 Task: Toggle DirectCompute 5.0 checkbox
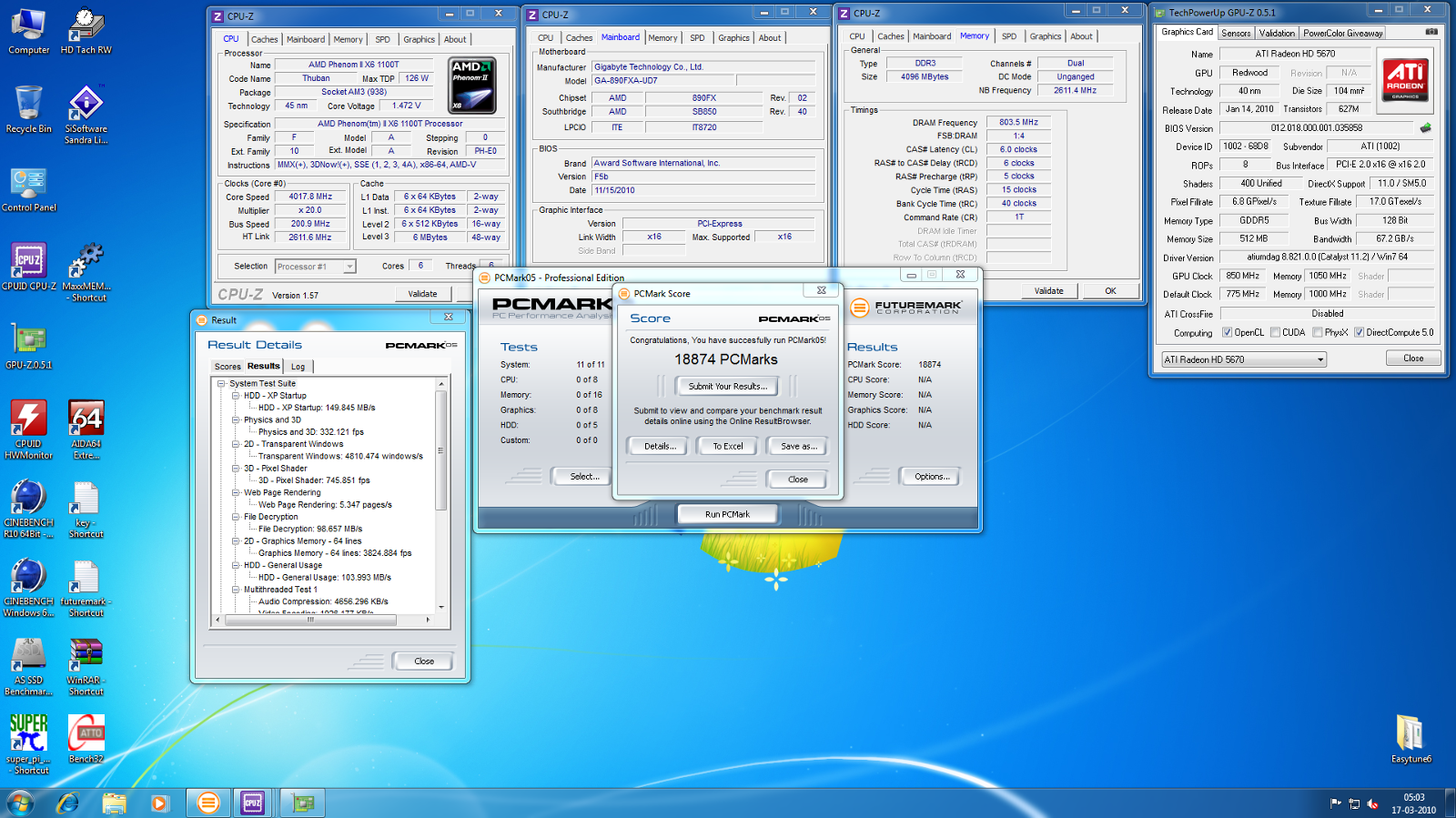coord(1359,333)
